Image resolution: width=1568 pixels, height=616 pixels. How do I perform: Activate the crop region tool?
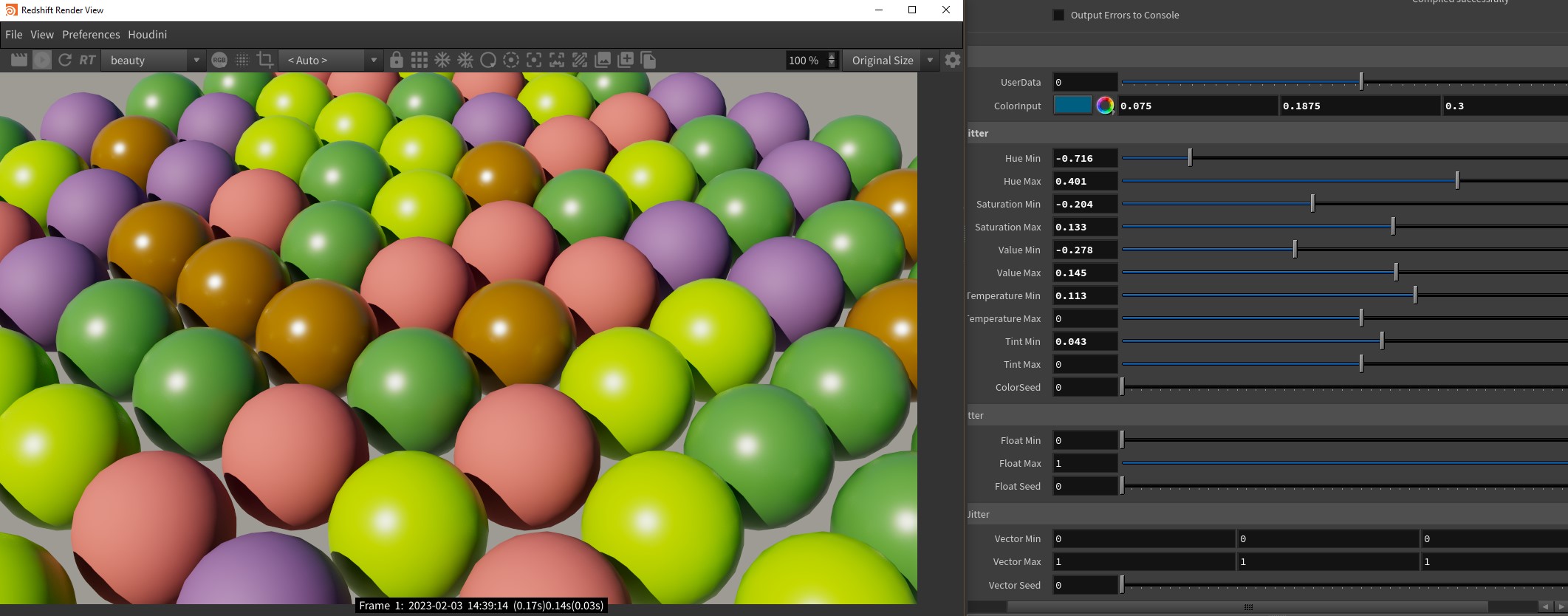[x=265, y=61]
